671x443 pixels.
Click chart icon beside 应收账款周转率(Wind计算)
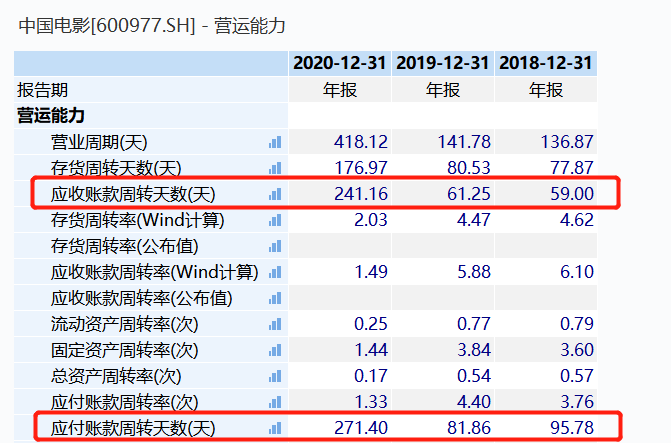click(275, 272)
